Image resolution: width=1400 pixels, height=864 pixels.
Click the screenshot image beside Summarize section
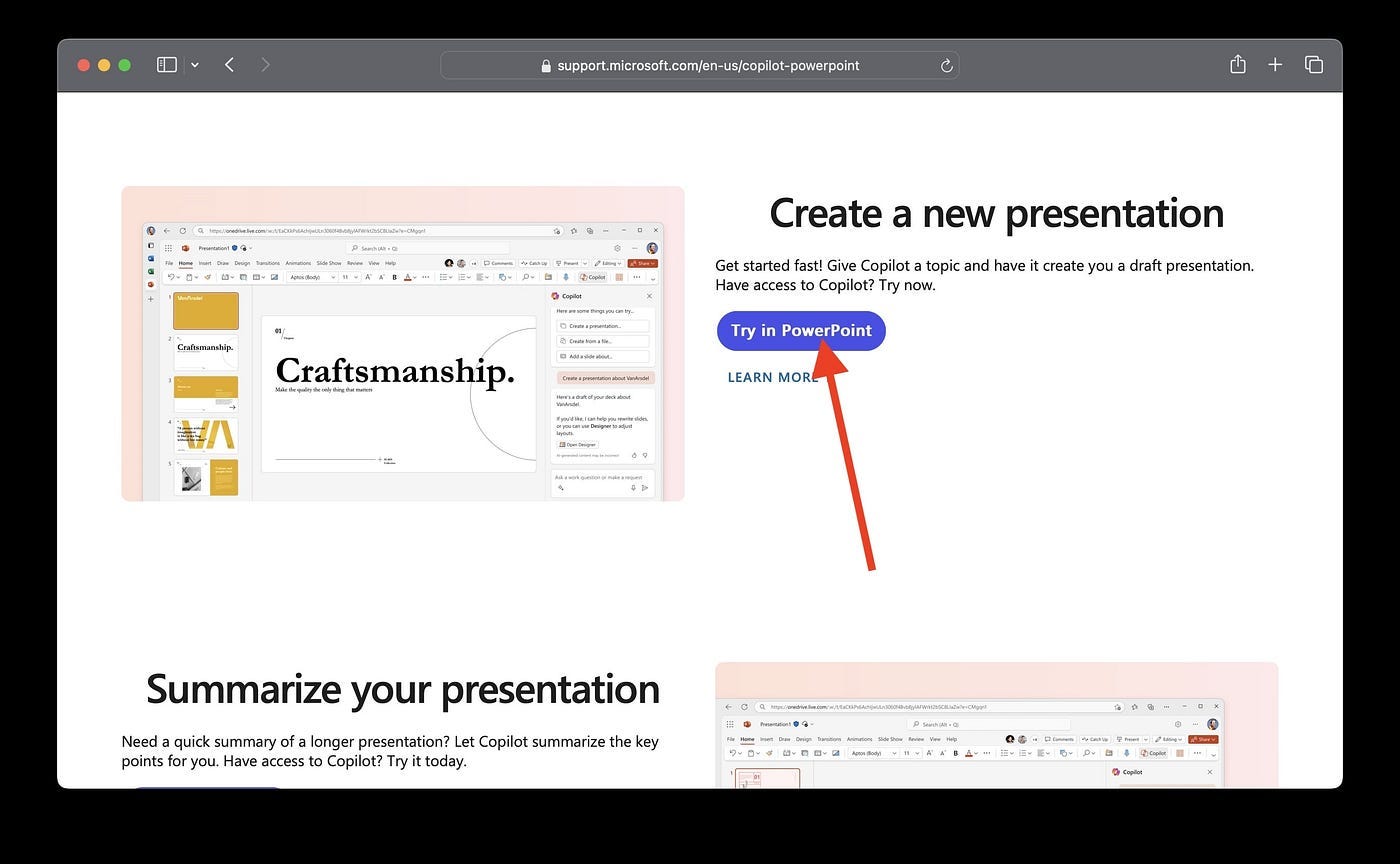(x=997, y=725)
